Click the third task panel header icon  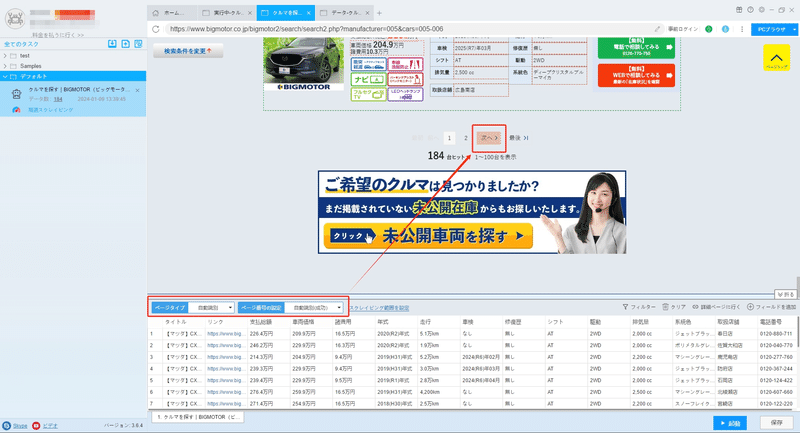(x=138, y=44)
